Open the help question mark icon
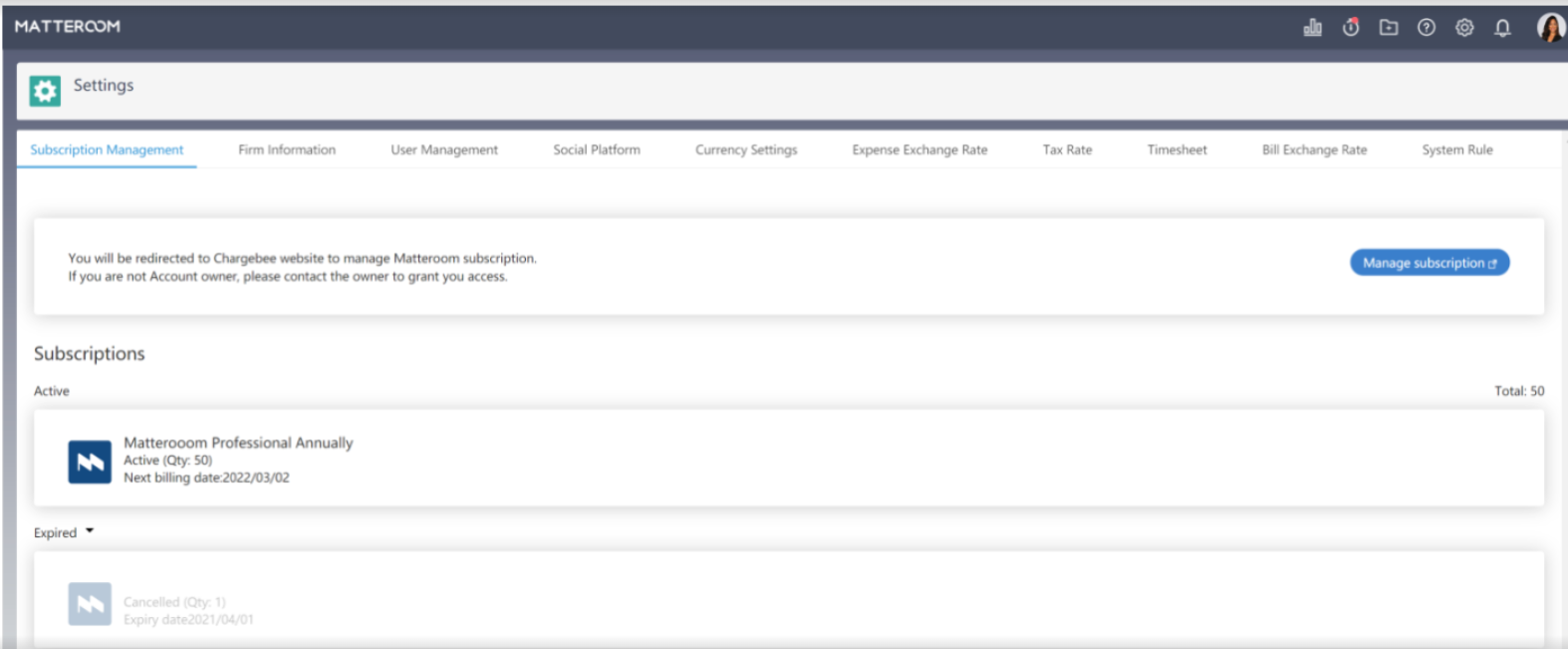Screen dimensions: 1568x649 click(x=1427, y=28)
